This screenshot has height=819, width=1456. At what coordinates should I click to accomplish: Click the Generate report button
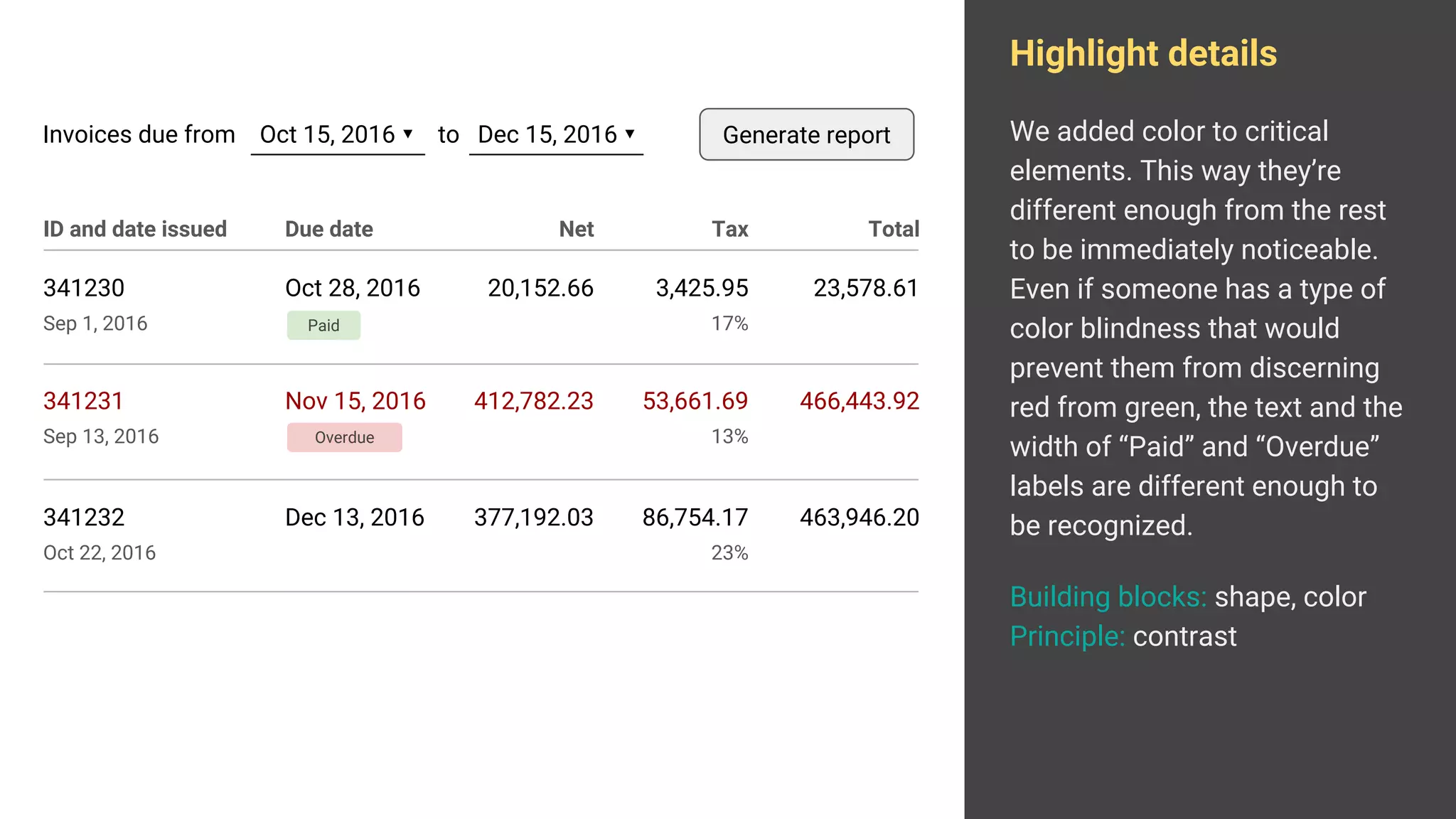(x=806, y=134)
